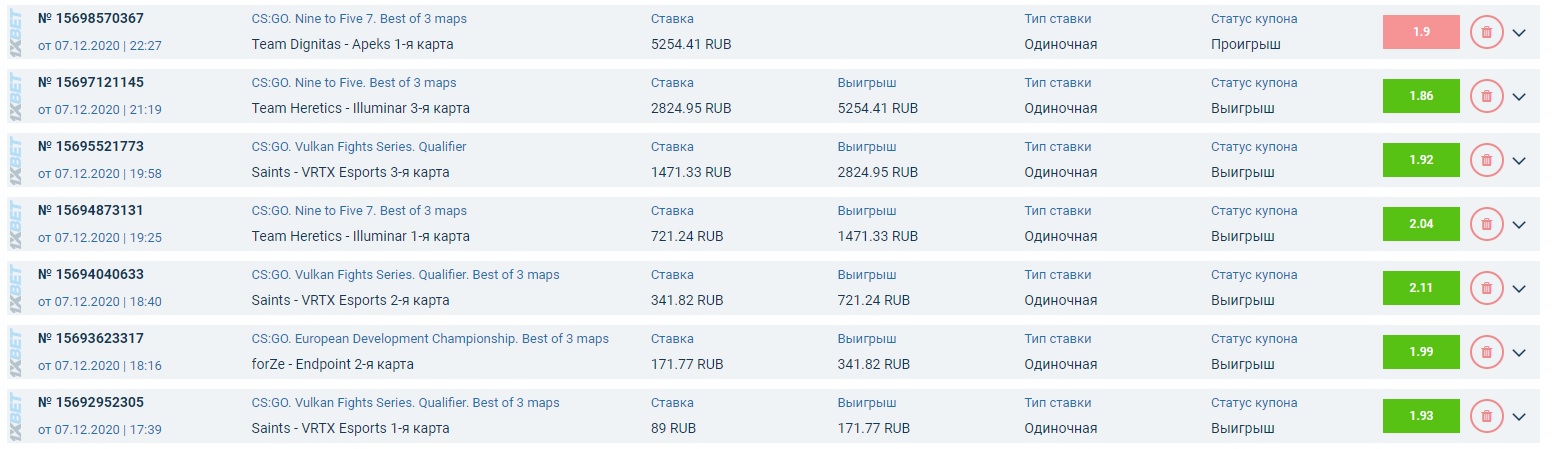Click 1XBET logo beside coupon № 15698570367
Screen dimensions: 1554x449
pos(15,32)
